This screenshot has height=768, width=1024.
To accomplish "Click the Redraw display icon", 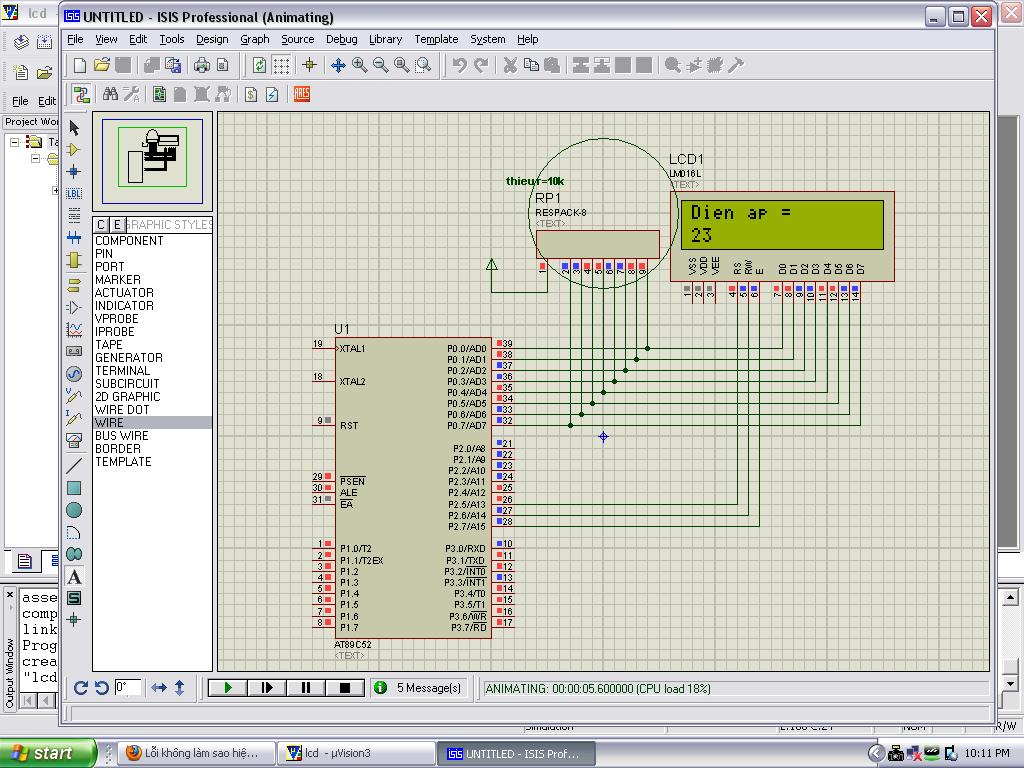I will (x=259, y=65).
